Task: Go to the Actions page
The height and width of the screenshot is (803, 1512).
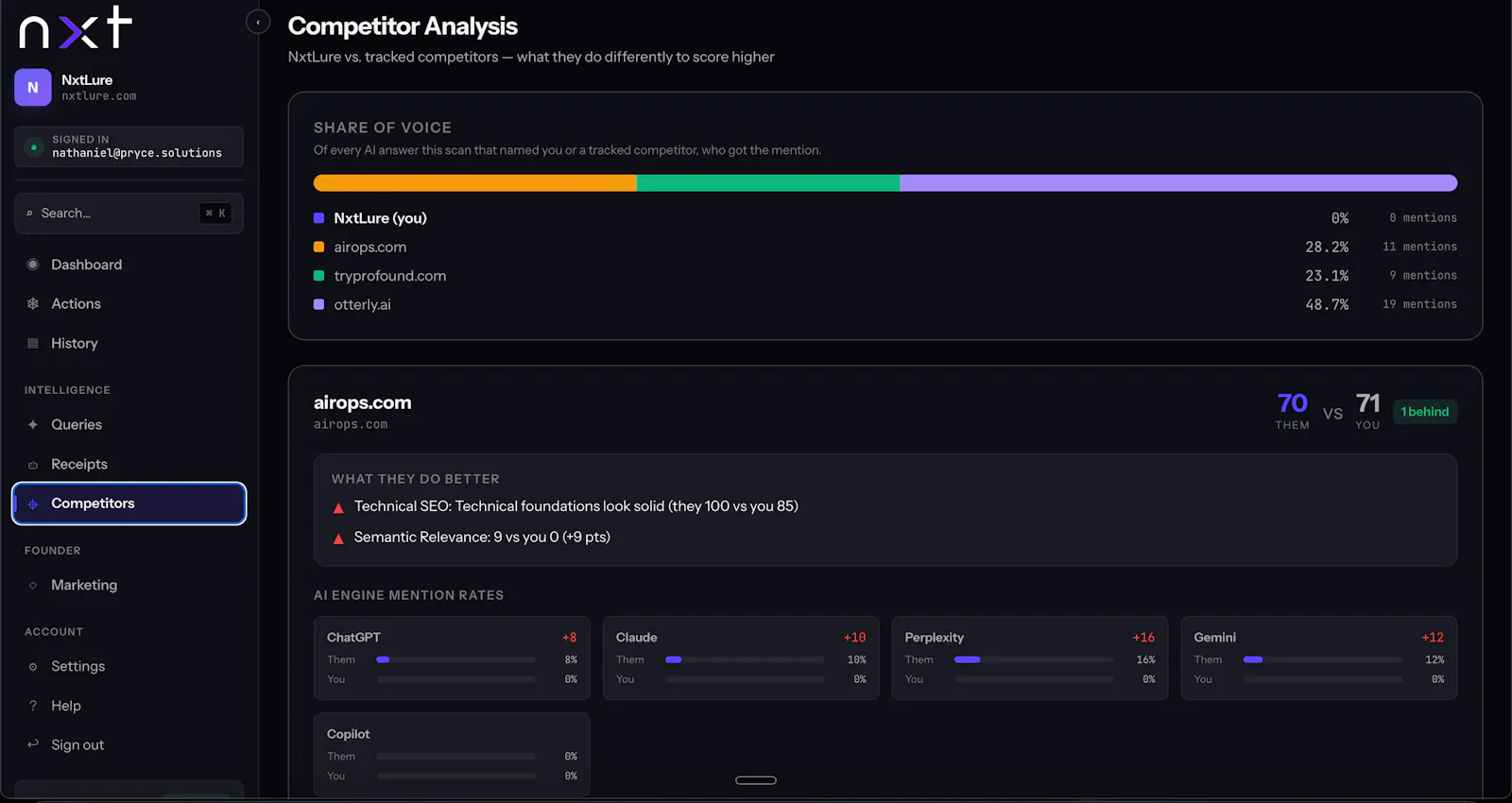Action: (129, 303)
